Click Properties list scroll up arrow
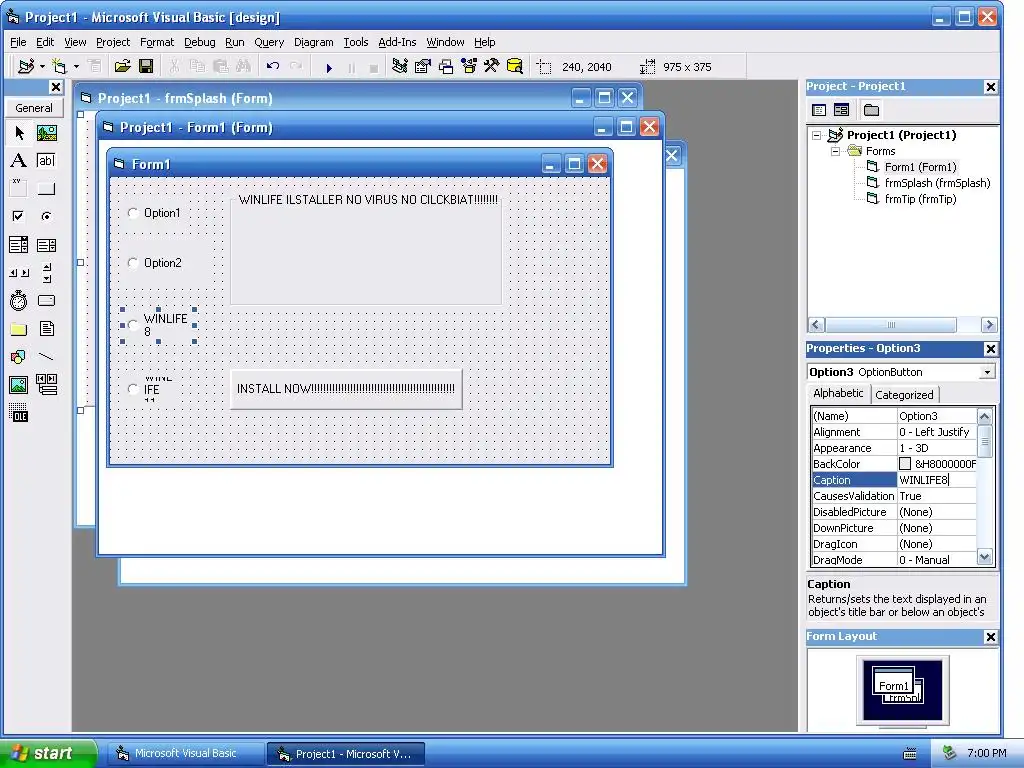This screenshot has width=1024, height=768. (985, 416)
